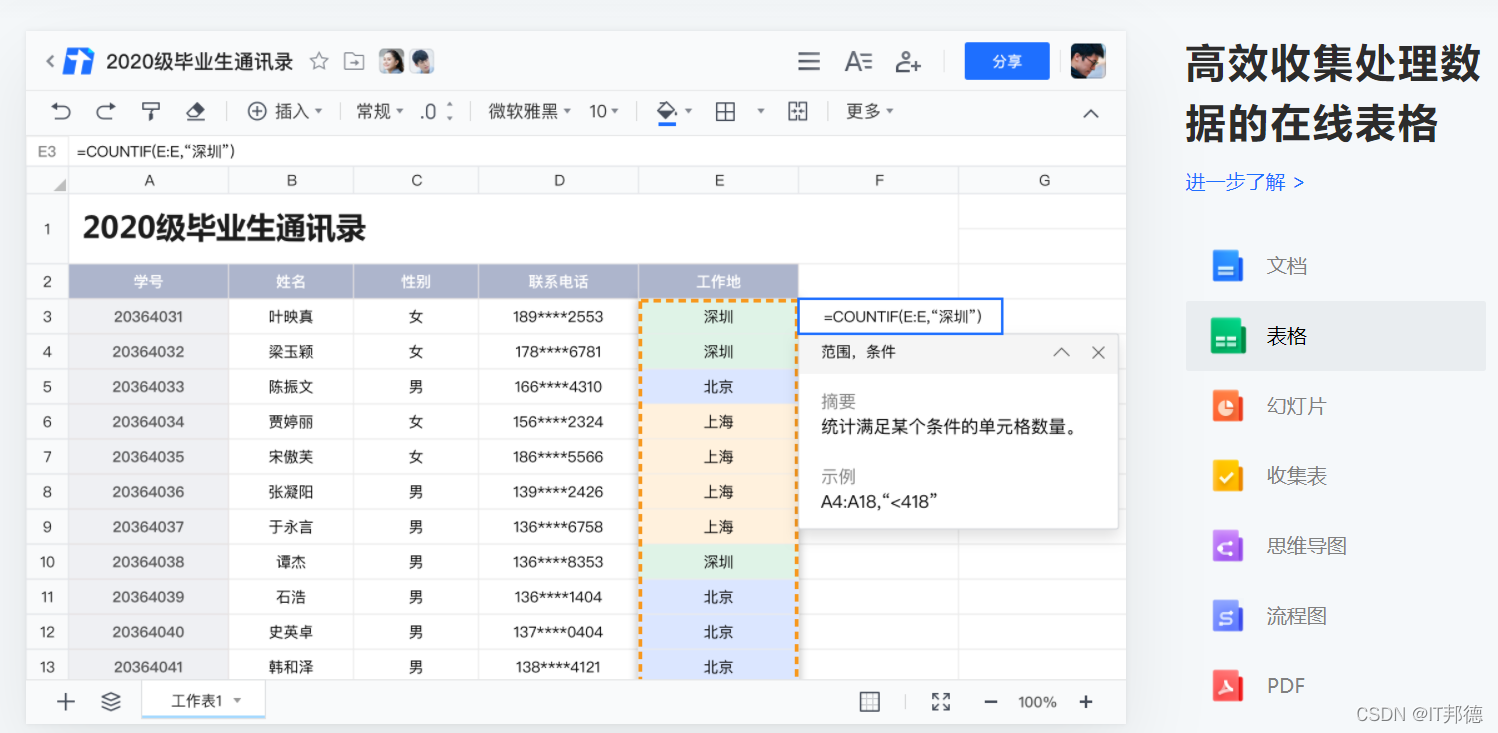Click the merge cells icon

[x=797, y=111]
